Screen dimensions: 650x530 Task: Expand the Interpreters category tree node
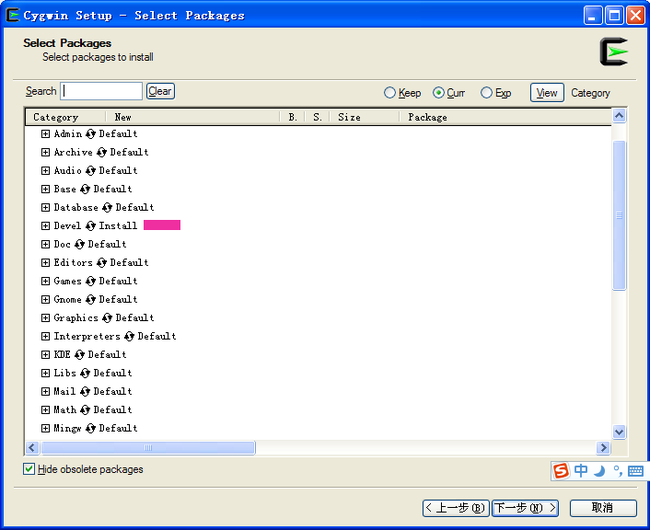(x=46, y=336)
